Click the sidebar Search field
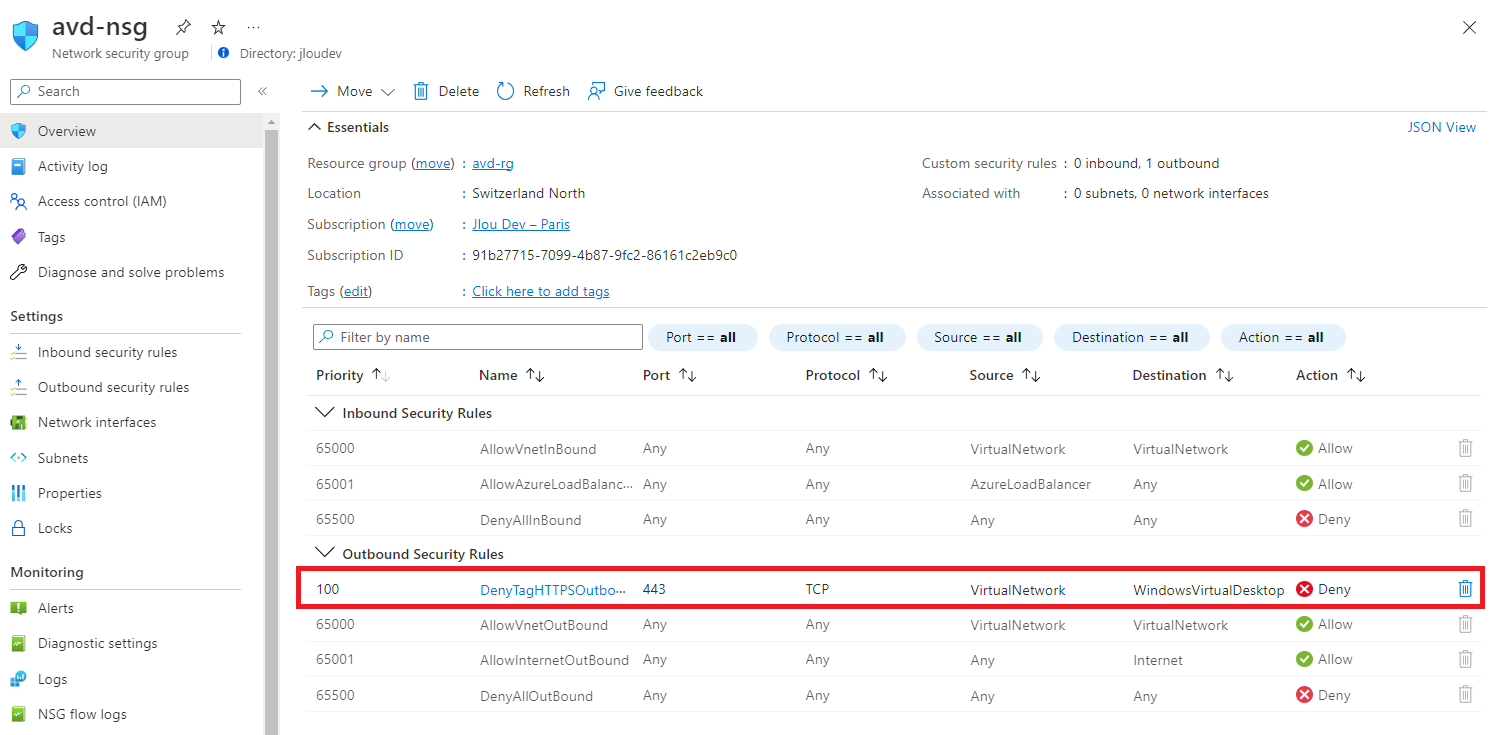The height and width of the screenshot is (735, 1501). click(x=125, y=91)
